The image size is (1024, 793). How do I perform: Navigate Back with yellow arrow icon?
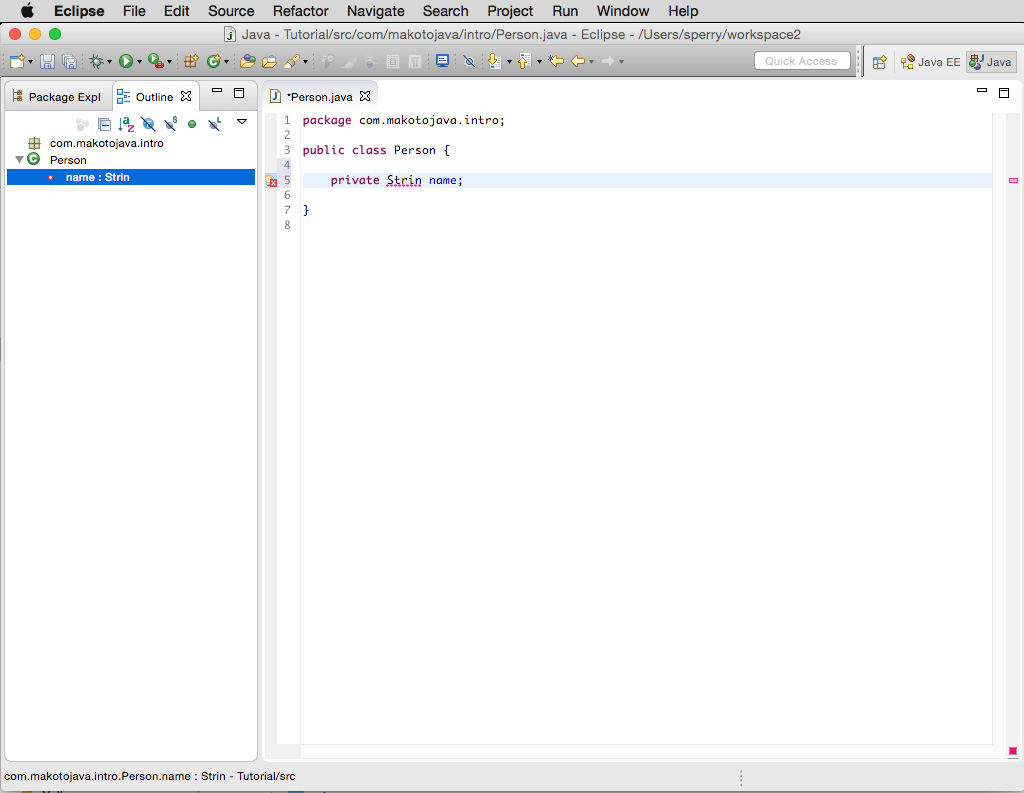(x=578, y=61)
